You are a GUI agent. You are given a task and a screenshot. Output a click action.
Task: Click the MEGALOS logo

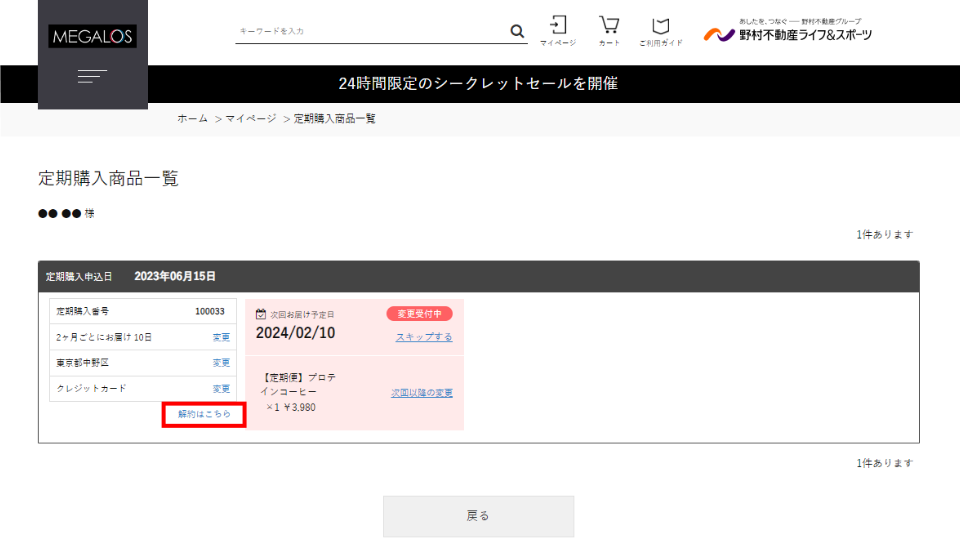click(93, 37)
